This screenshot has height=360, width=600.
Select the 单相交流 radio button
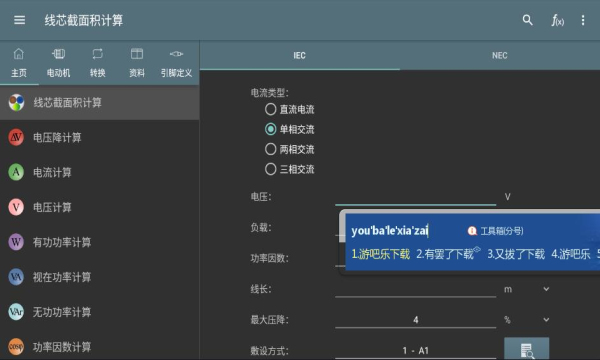(271, 129)
